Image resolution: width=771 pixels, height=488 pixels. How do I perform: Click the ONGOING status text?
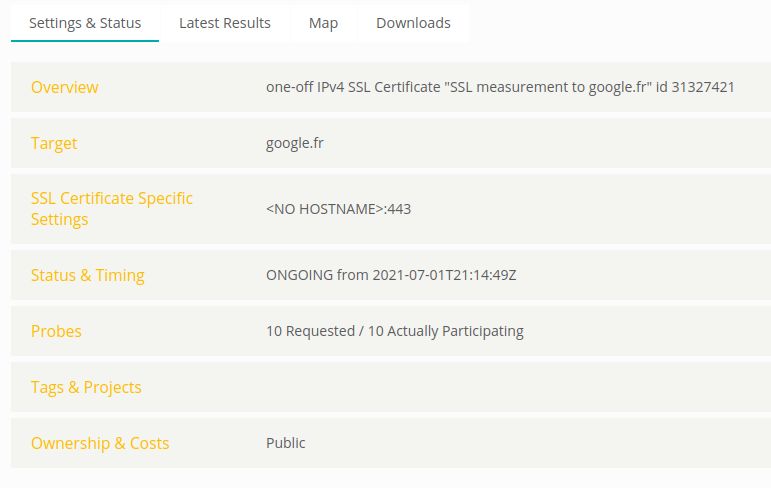(299, 275)
